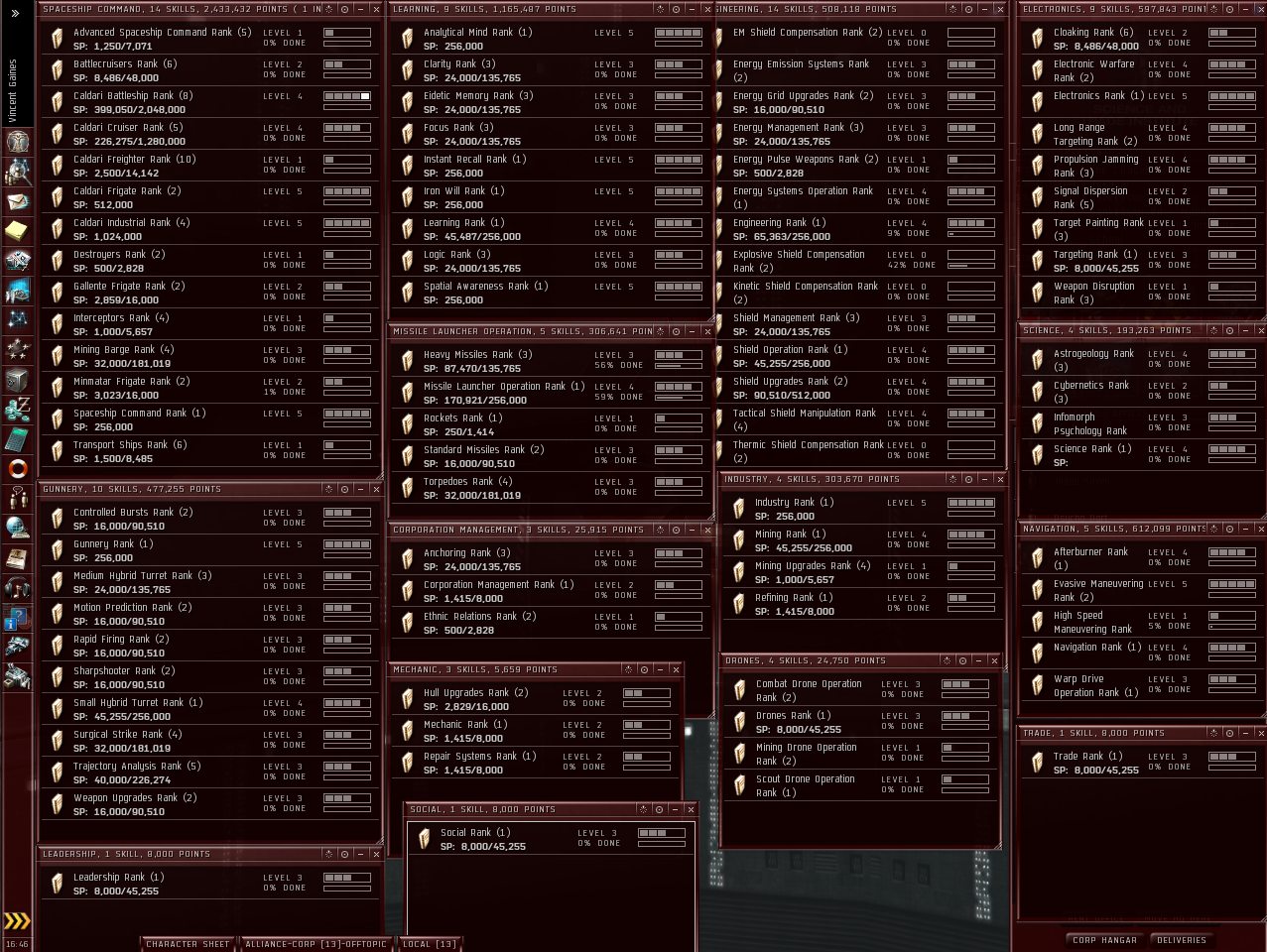Open the Local [13] chat tab
The height and width of the screenshot is (952, 1267).
coord(430,944)
